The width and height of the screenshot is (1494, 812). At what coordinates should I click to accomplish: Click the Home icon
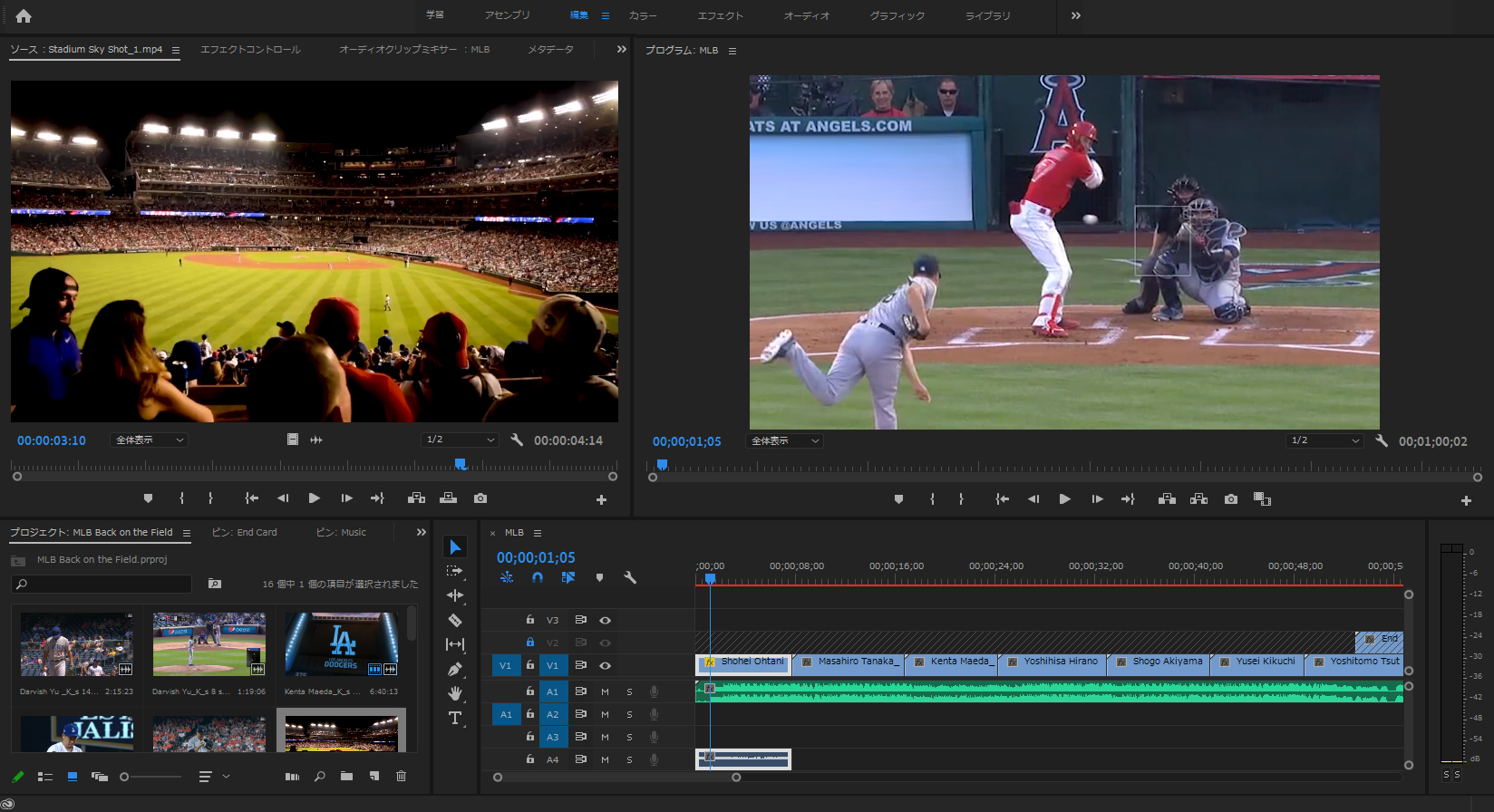(x=24, y=15)
